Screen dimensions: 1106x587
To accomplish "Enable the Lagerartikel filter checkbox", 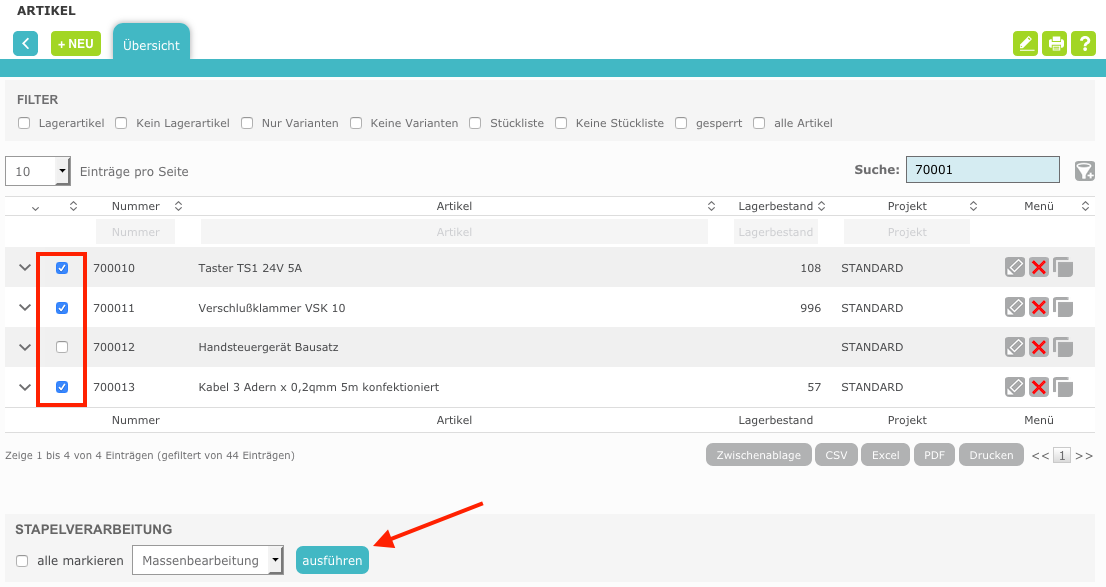I will tap(23, 123).
